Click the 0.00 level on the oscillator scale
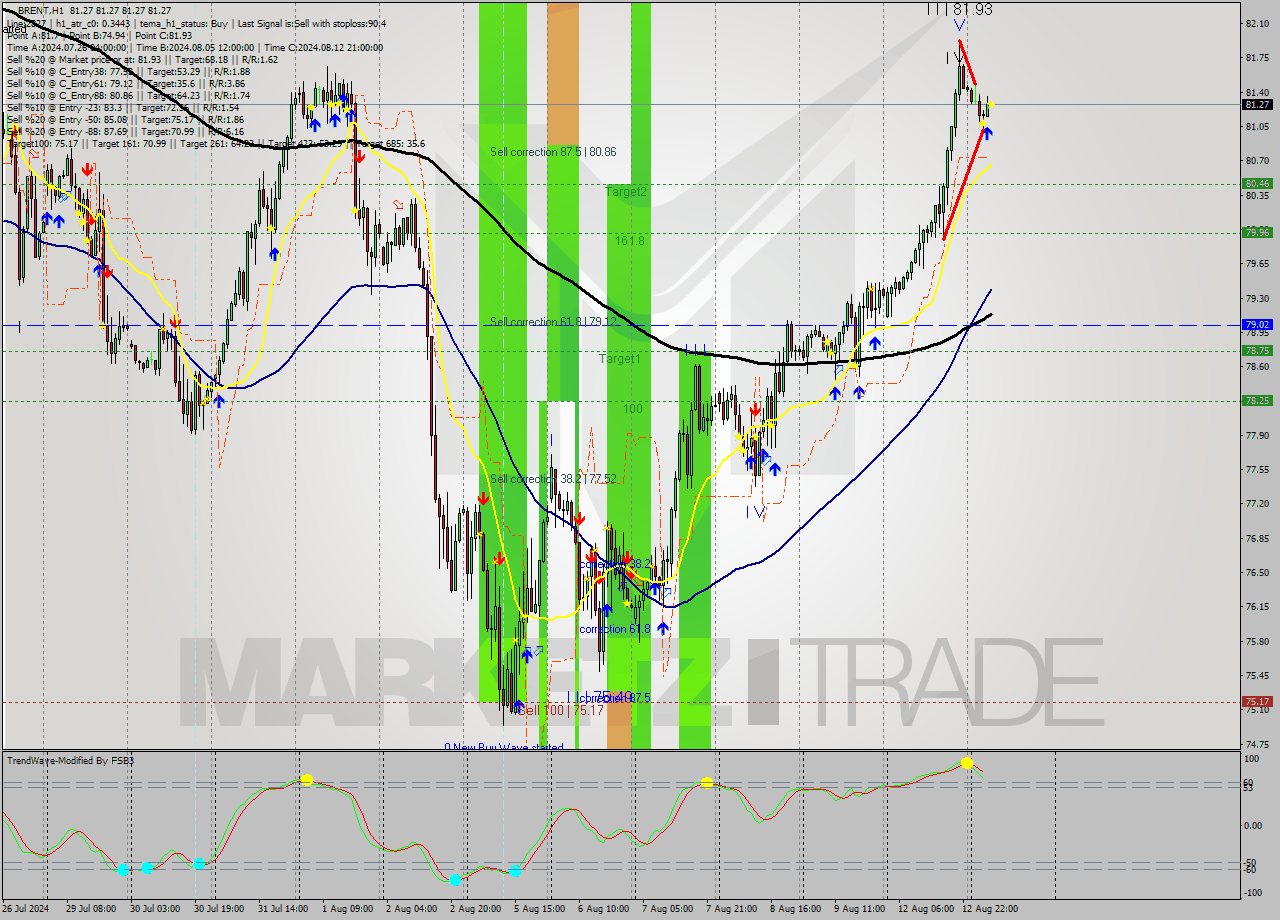This screenshot has width=1280, height=920. pos(1252,825)
